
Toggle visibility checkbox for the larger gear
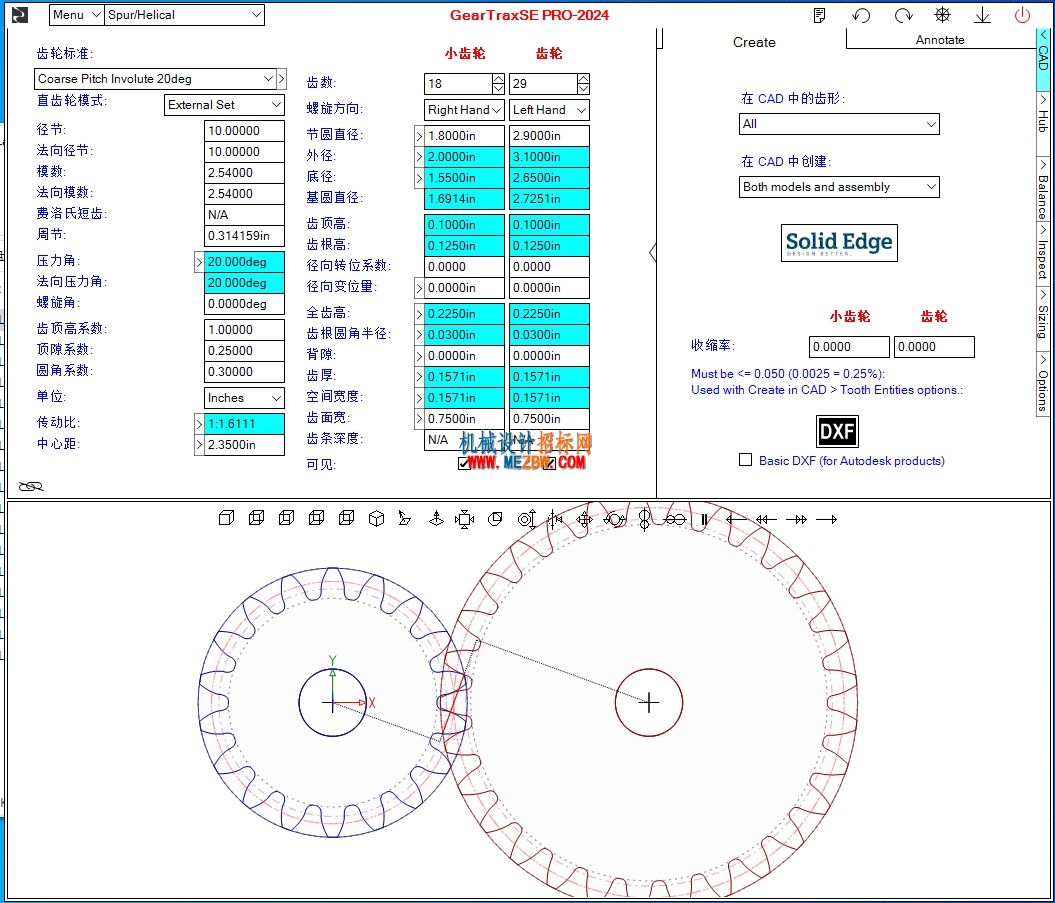[549, 464]
